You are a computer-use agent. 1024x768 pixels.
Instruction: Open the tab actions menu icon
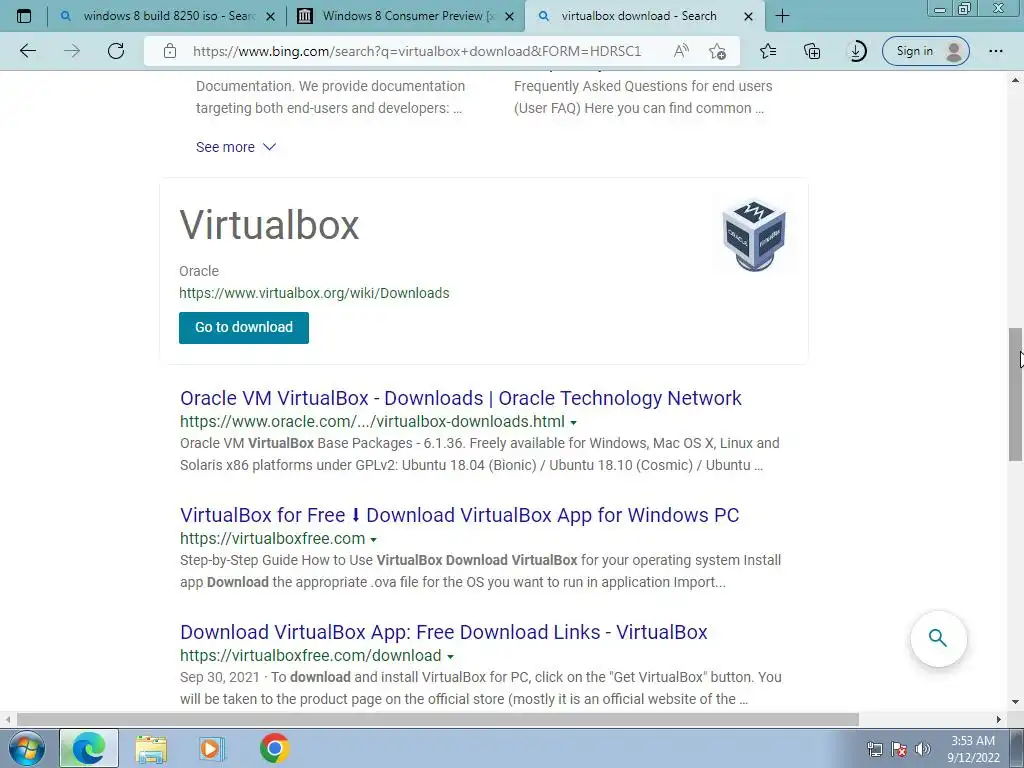[x=24, y=16]
